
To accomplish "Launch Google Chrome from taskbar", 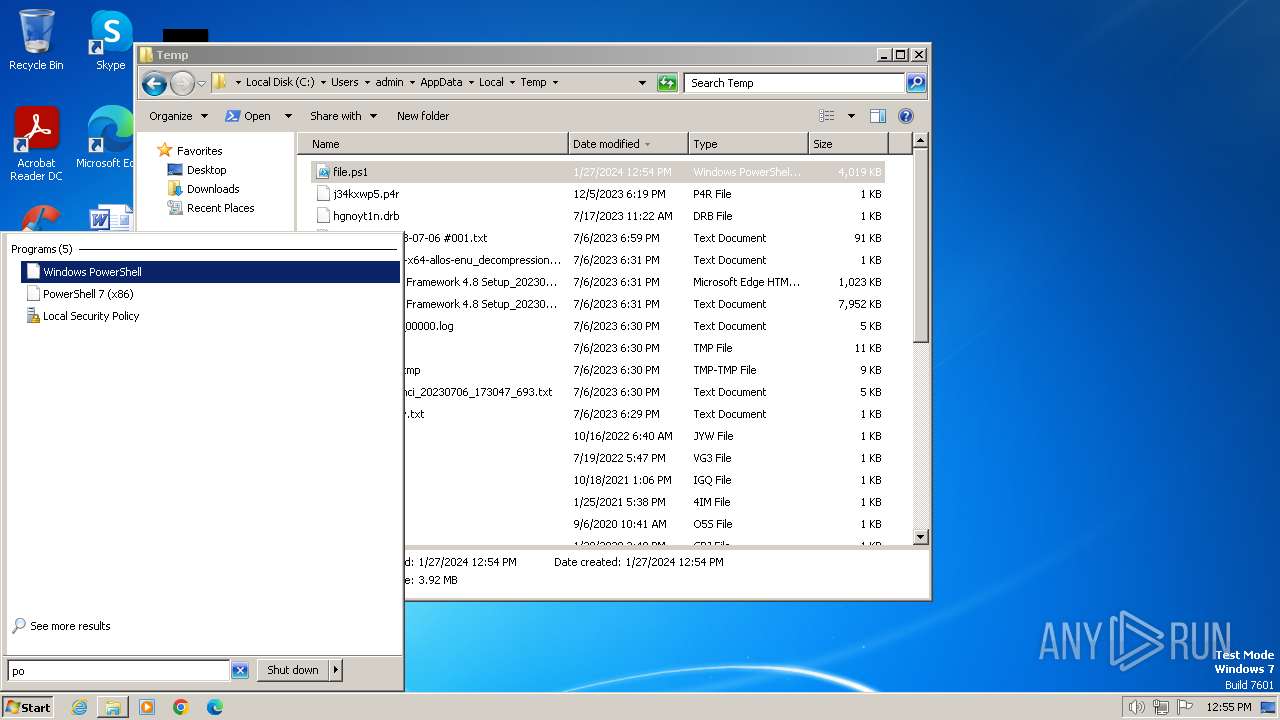I will (181, 707).
